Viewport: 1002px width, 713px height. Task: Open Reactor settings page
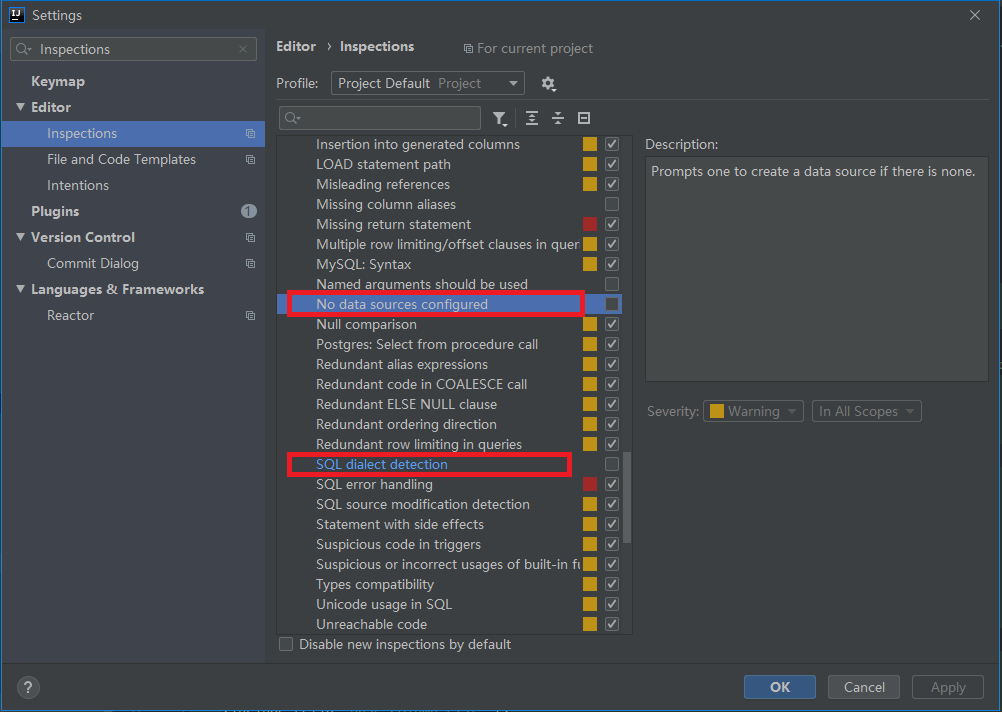pyautogui.click(x=70, y=316)
